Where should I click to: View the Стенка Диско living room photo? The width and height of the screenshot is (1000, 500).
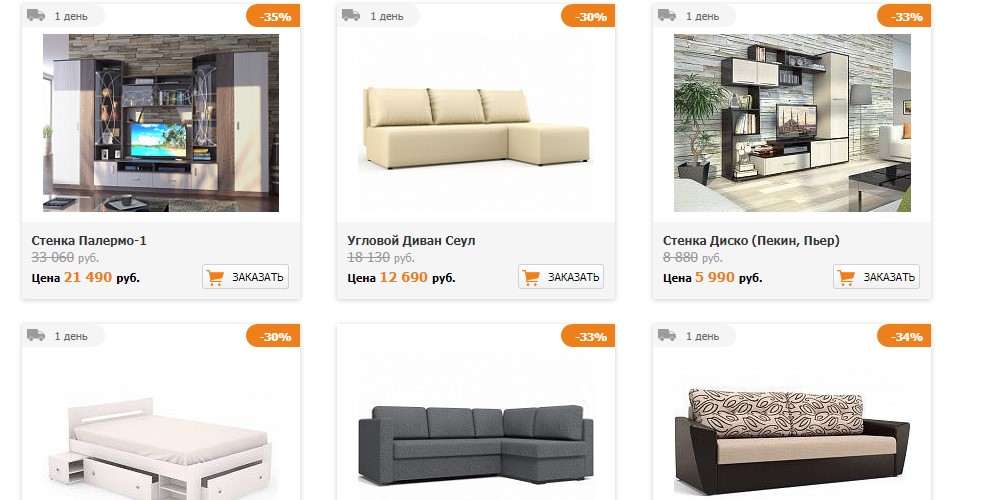click(x=792, y=122)
